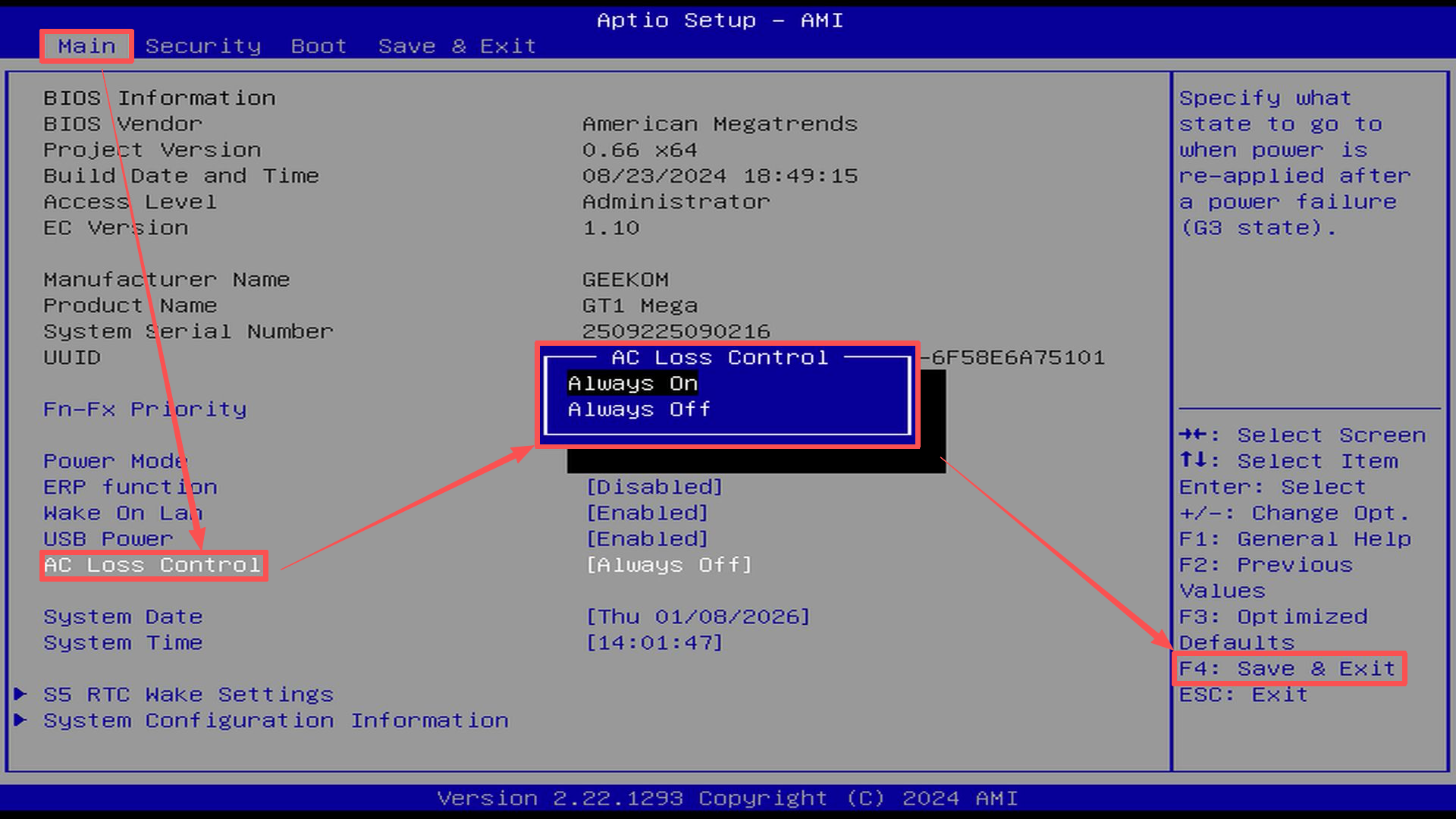Switch to the Security tab

click(203, 46)
